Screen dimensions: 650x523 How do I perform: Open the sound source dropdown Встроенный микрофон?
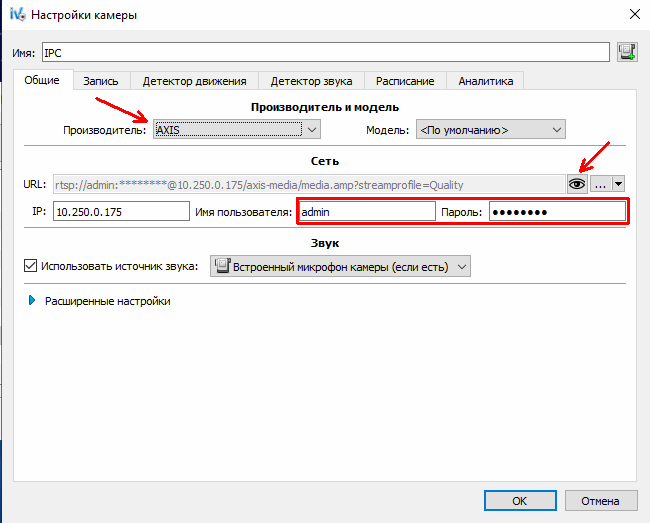click(x=340, y=266)
